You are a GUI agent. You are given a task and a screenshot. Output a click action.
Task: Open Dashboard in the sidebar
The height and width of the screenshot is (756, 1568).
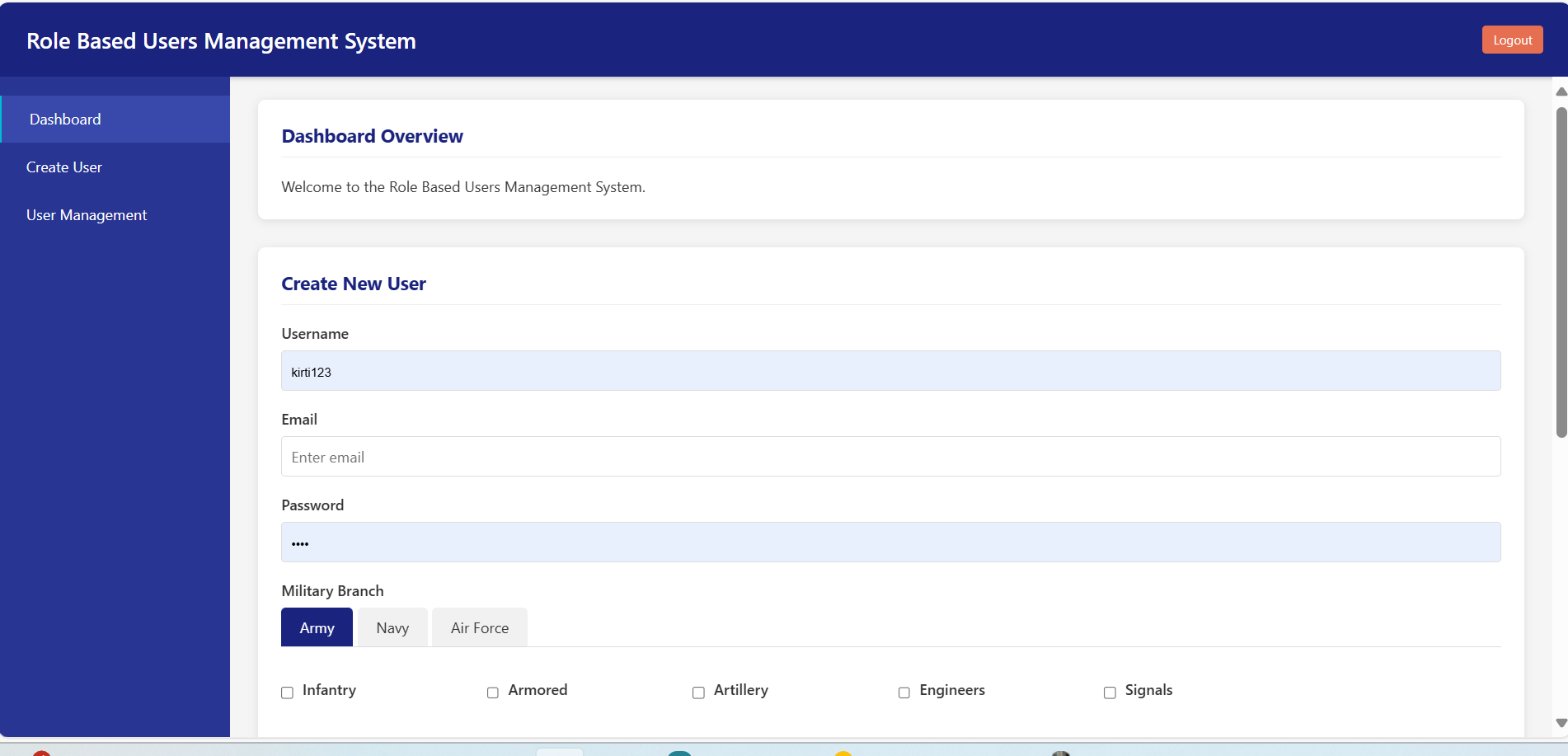(x=65, y=120)
